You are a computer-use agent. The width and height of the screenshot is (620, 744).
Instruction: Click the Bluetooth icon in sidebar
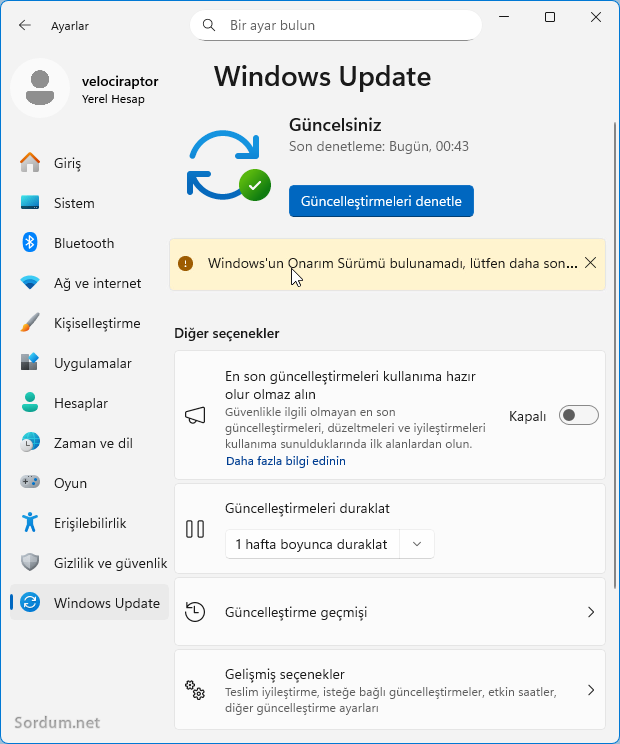tap(30, 243)
